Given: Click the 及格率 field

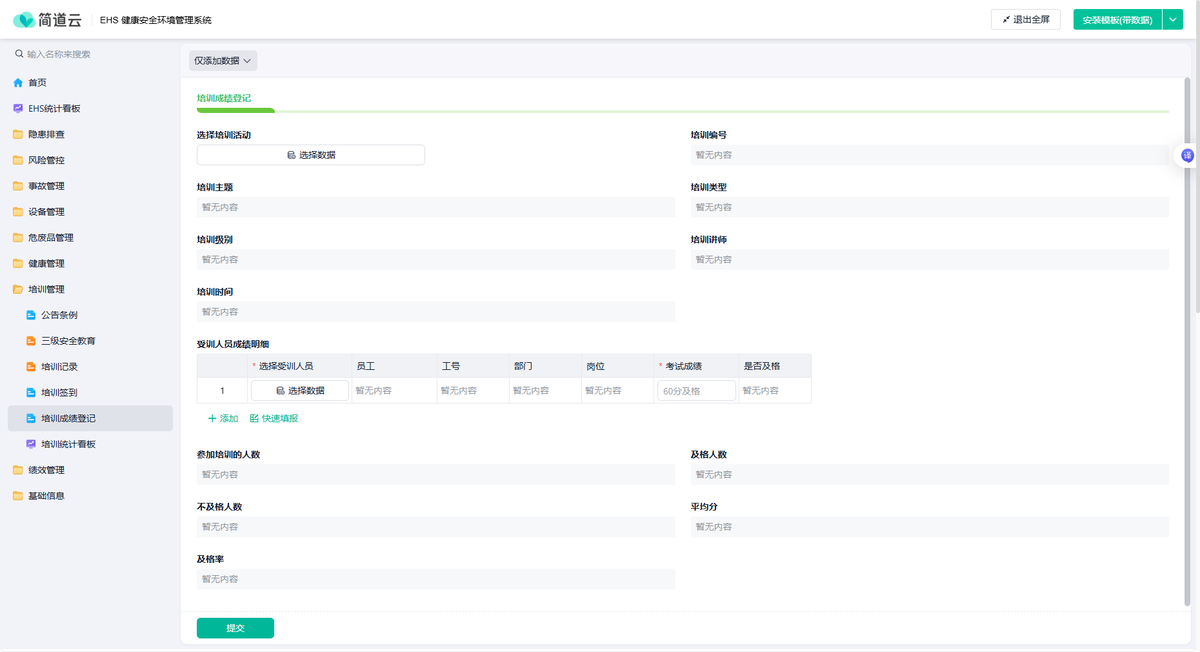Looking at the screenshot, I should click(436, 579).
